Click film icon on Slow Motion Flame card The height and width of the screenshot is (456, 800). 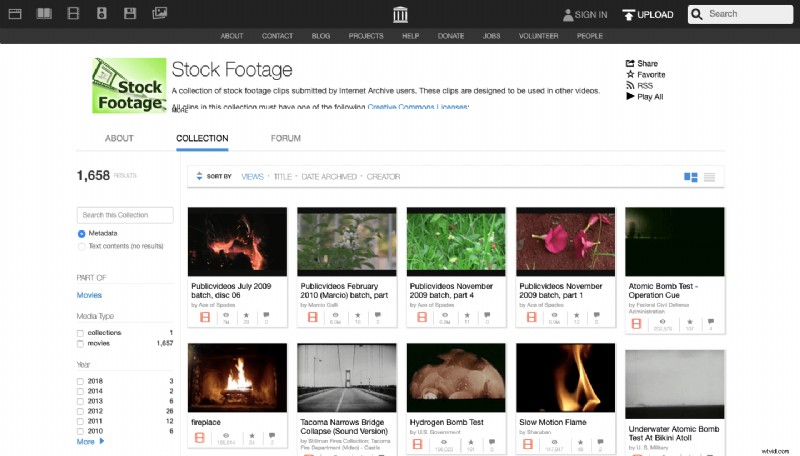[528, 444]
